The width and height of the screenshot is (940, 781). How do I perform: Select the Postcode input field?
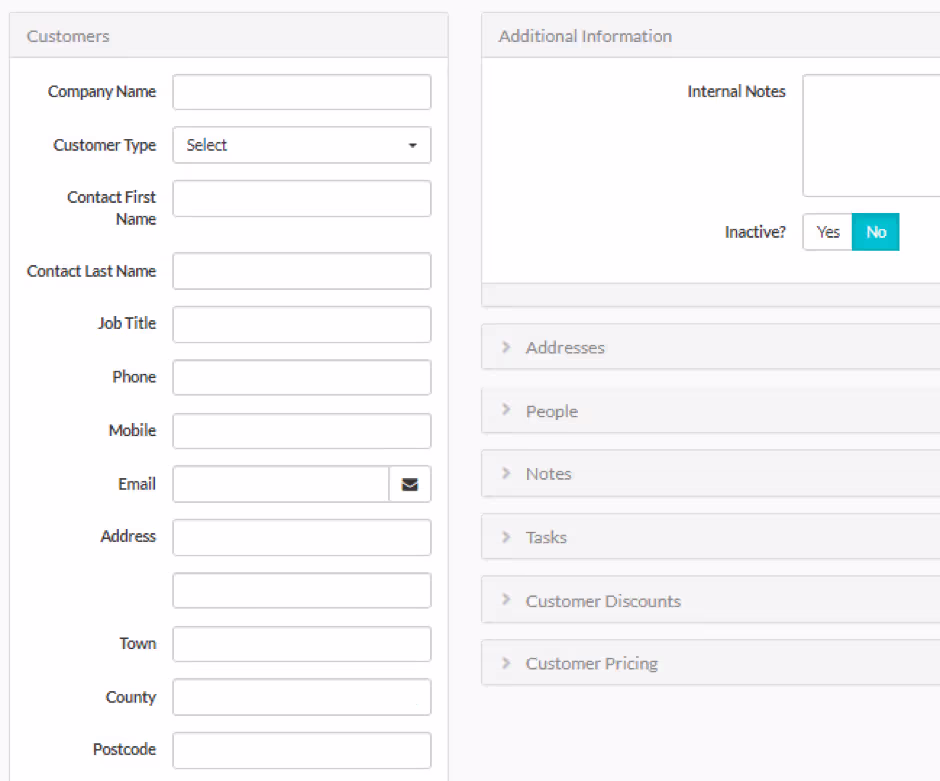tap(302, 750)
